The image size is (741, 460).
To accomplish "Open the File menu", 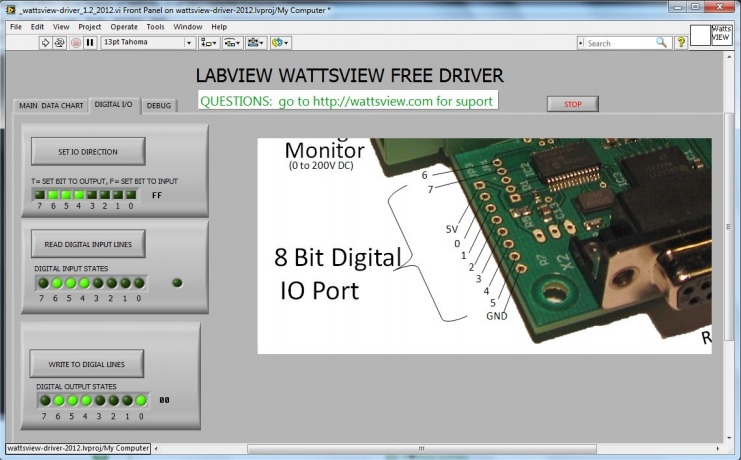I will (x=16, y=27).
